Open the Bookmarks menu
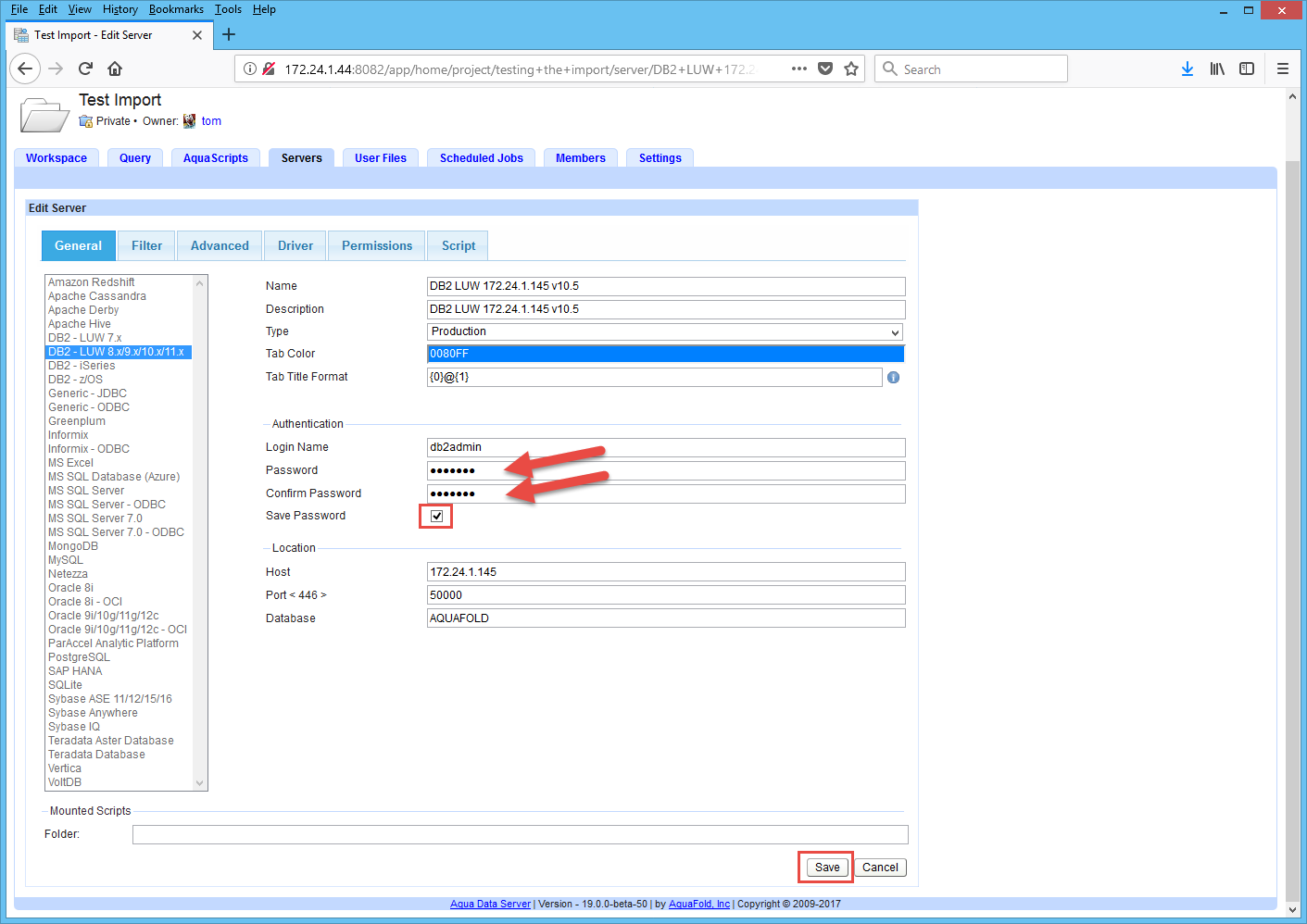Screen dimensions: 1307x924 click(x=176, y=9)
